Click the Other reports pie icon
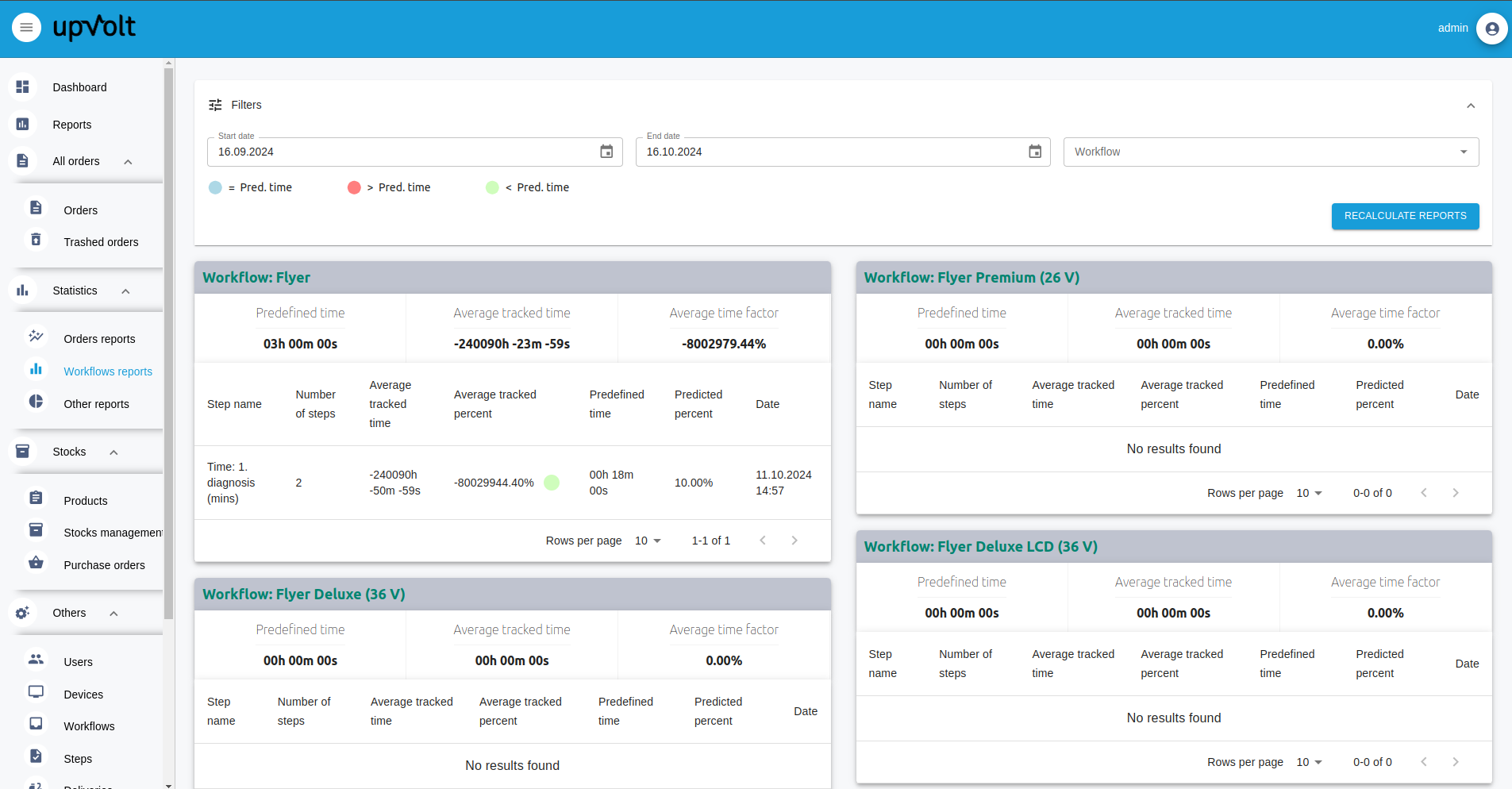Viewport: 1512px width, 789px height. [x=36, y=402]
